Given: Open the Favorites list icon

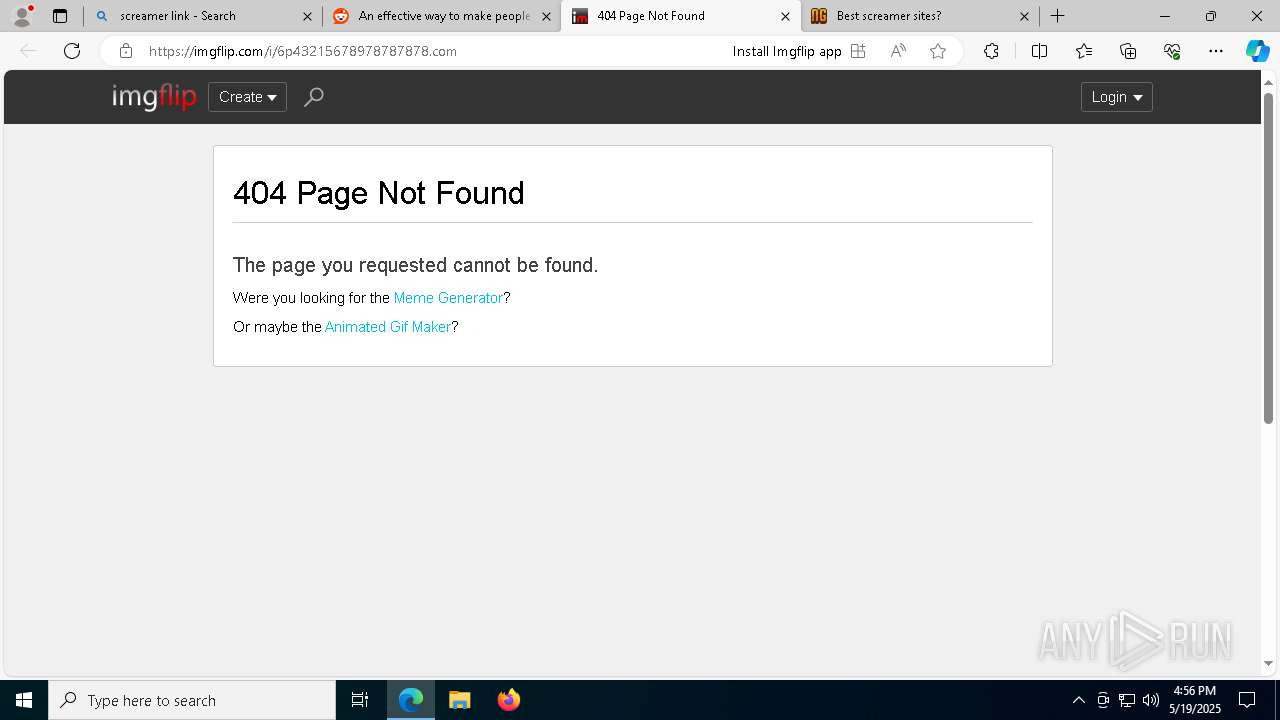Looking at the screenshot, I should pos(1084,51).
